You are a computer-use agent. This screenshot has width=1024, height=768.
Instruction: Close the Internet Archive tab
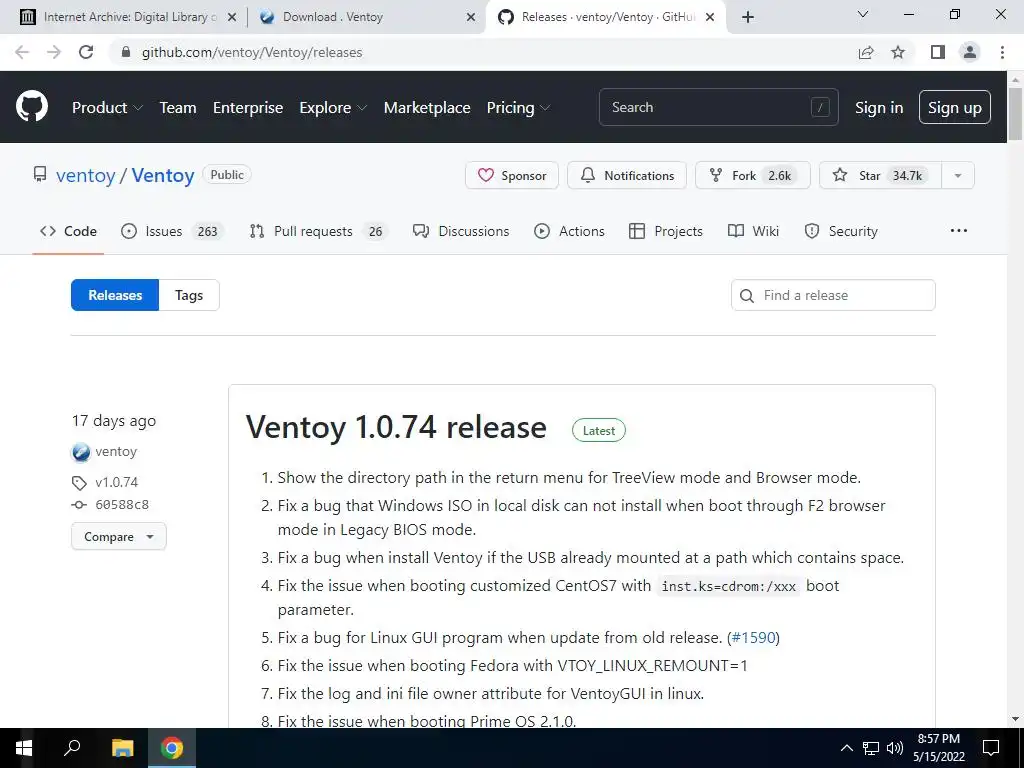[x=232, y=17]
